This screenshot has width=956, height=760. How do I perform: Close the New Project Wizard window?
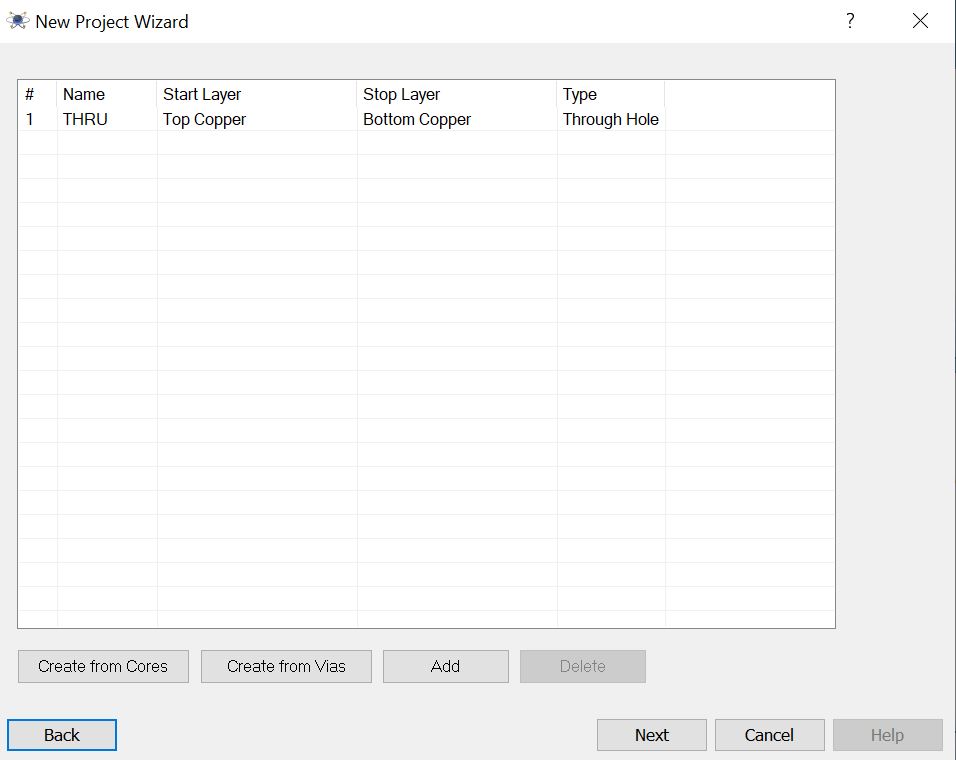click(x=920, y=21)
